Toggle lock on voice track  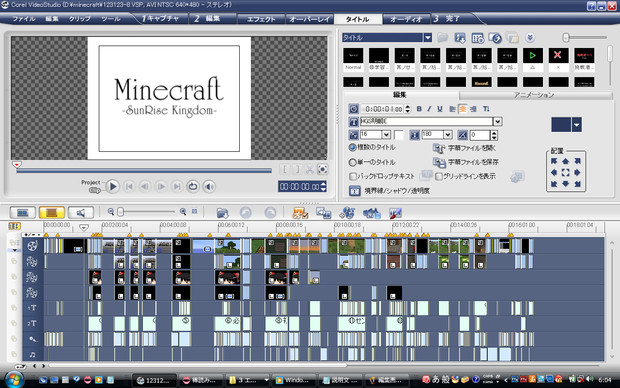point(14,339)
